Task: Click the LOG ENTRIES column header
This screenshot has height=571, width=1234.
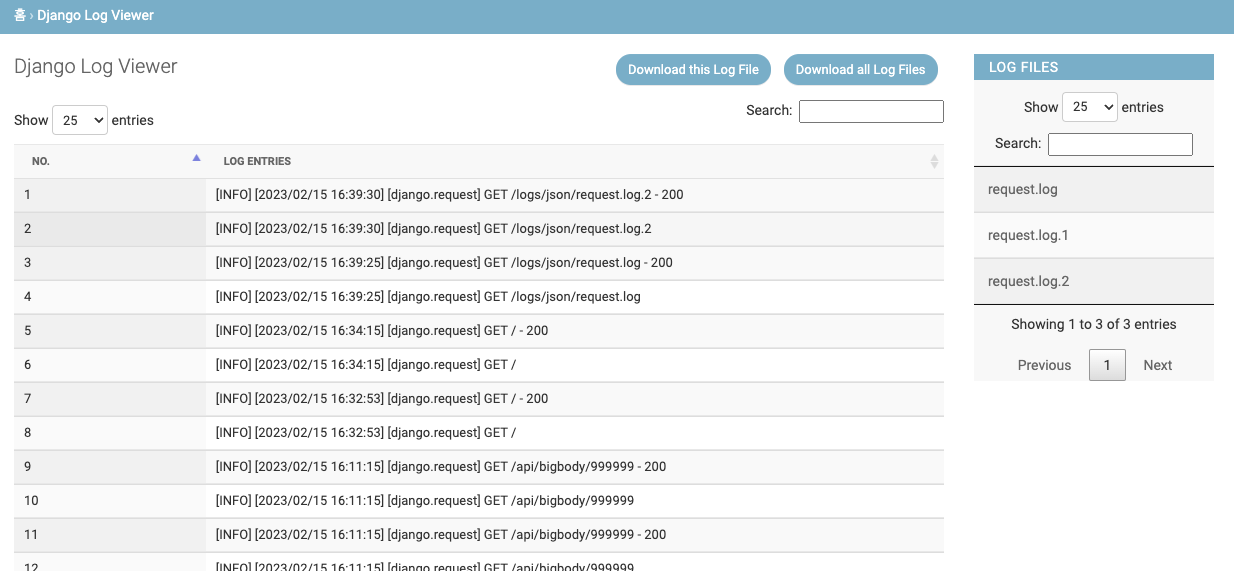Action: 575,161
